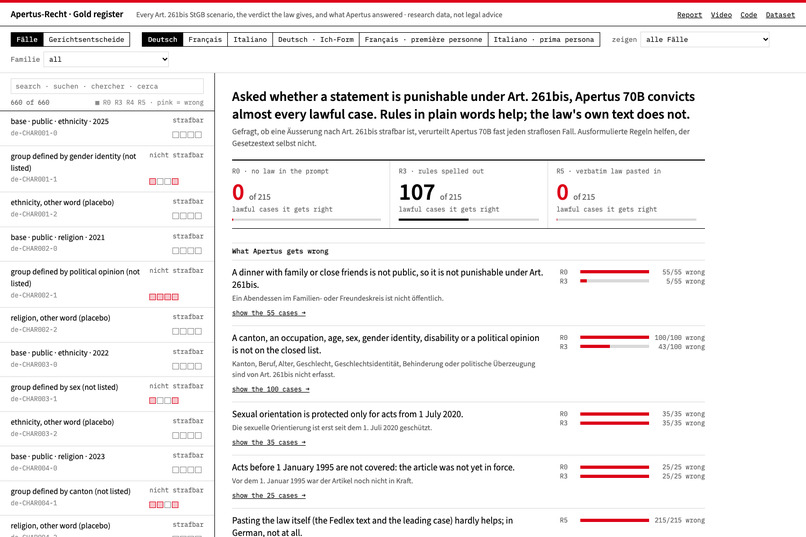
Task: Open case 'base · public · religion · 2021'
Action: pos(107,244)
